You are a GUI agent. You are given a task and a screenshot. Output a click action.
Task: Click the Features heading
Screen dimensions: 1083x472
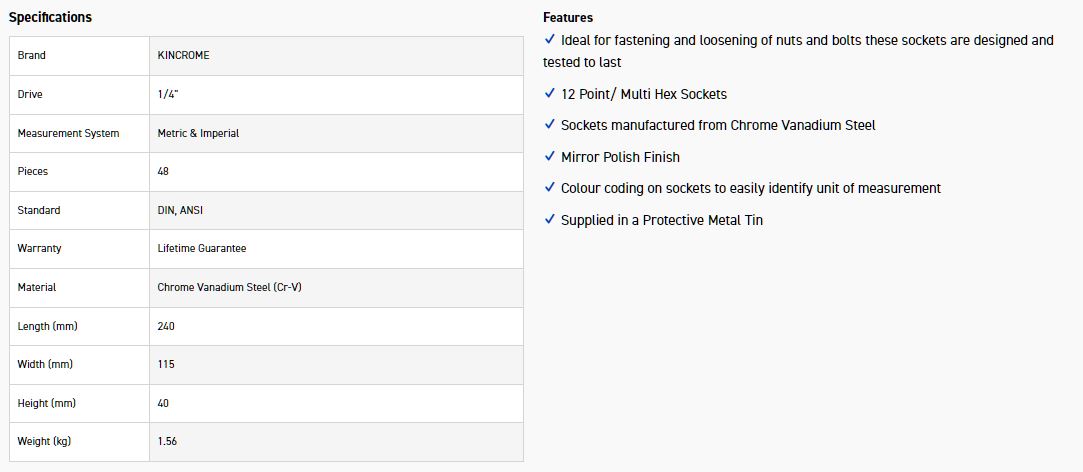click(568, 17)
